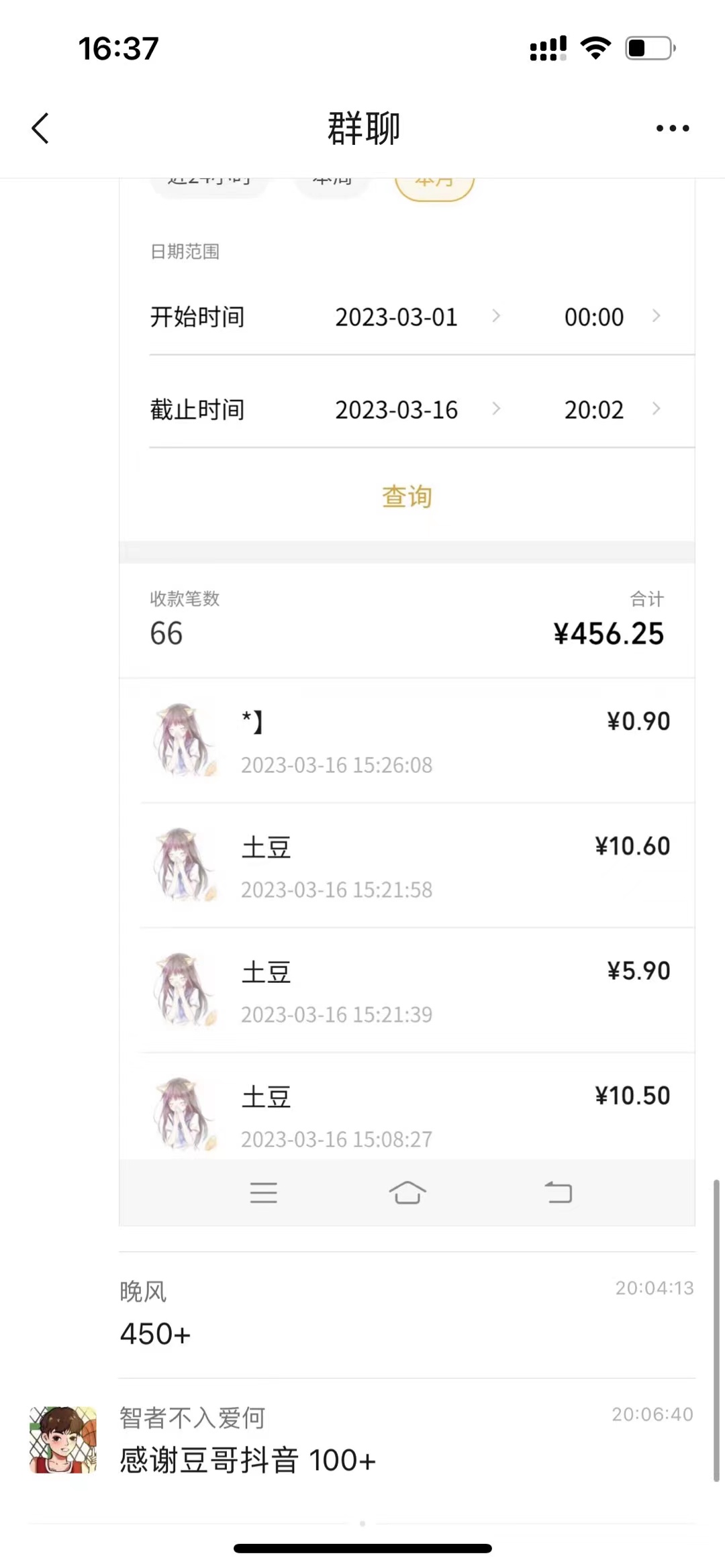Expand start time 00:00 picker
725x1568 pixels.
[x=611, y=317]
